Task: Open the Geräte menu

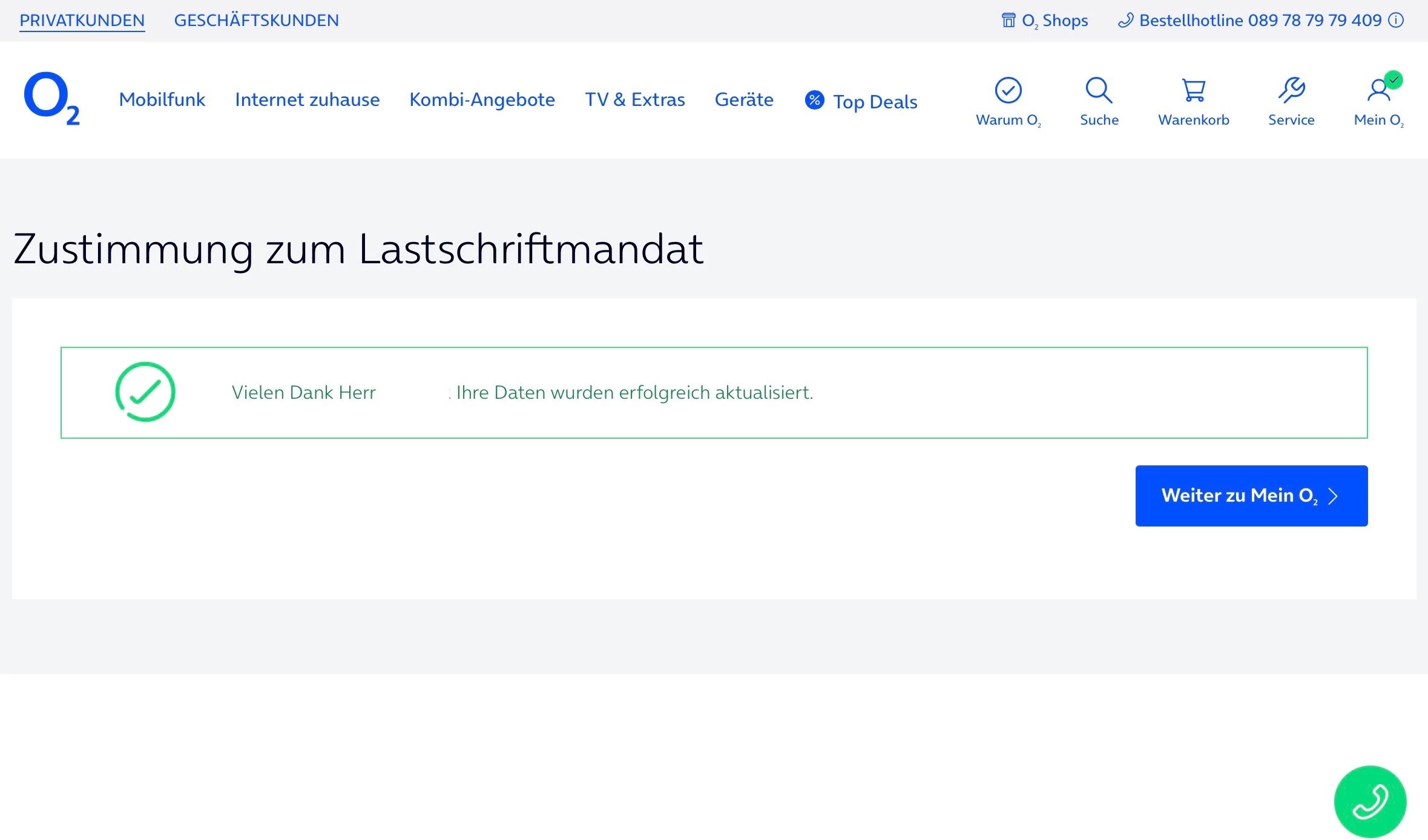Action: tap(744, 99)
